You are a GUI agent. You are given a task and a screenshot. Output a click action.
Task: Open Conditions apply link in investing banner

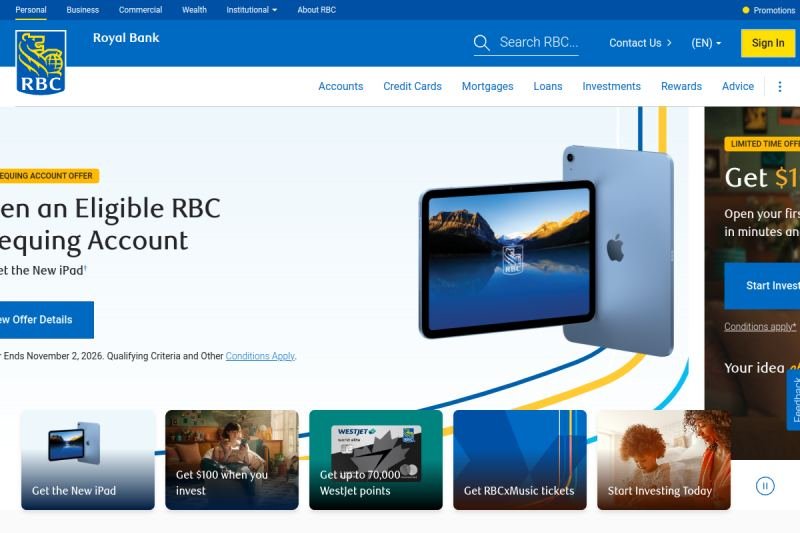click(x=760, y=326)
